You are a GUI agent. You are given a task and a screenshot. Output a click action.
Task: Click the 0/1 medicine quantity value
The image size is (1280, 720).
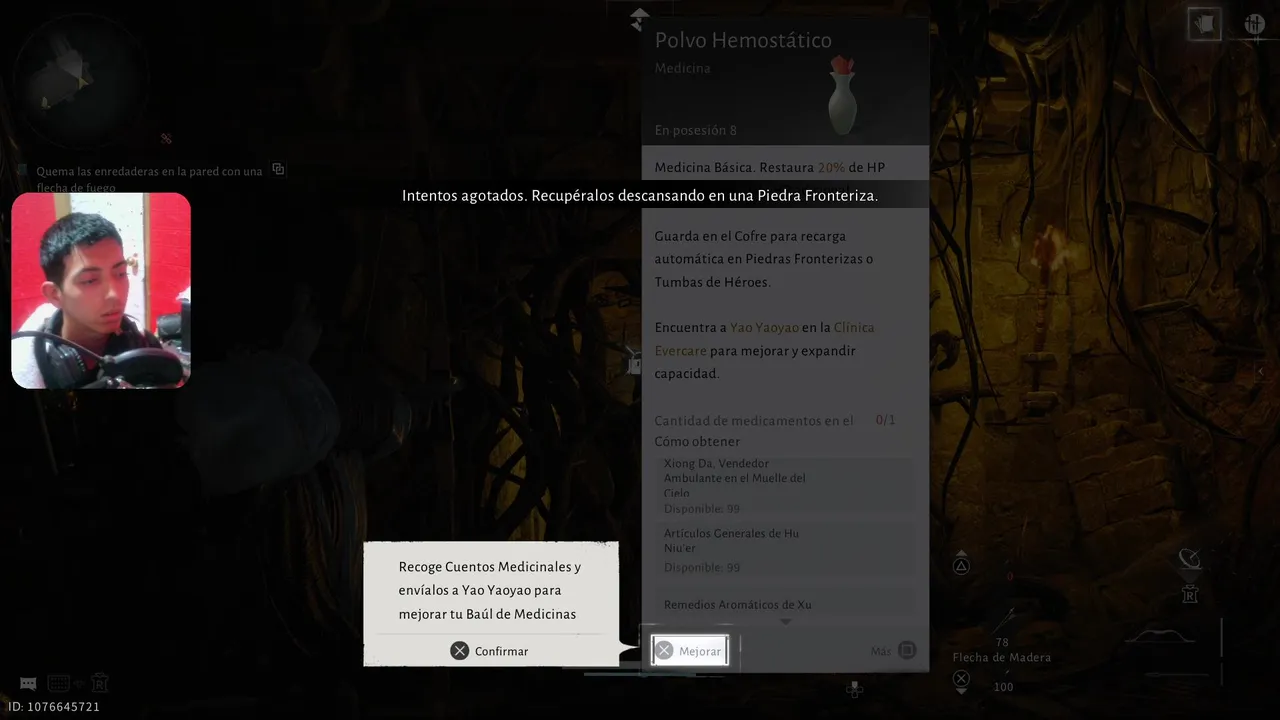pos(885,420)
